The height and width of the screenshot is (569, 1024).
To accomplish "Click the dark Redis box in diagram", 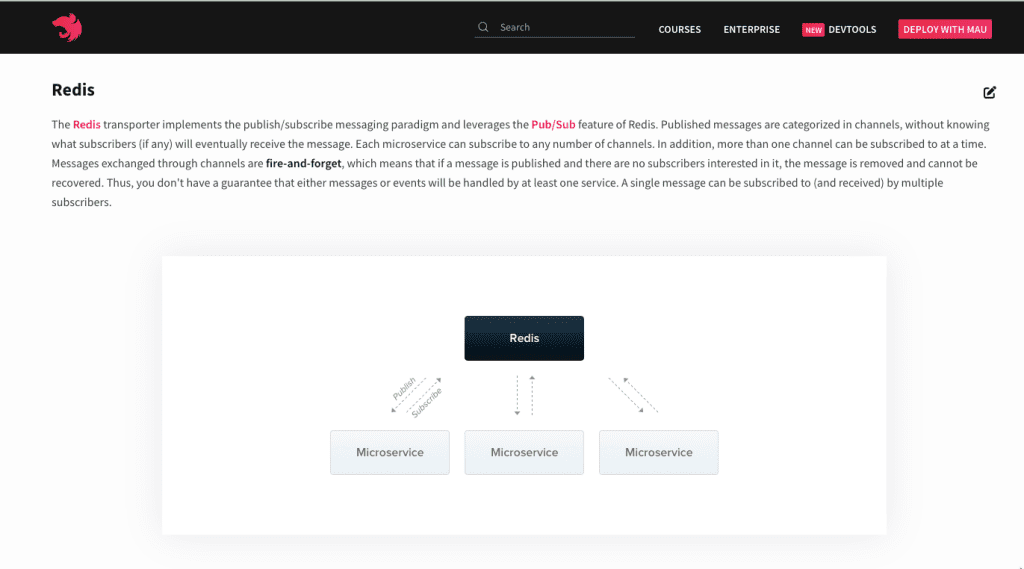I will (524, 338).
